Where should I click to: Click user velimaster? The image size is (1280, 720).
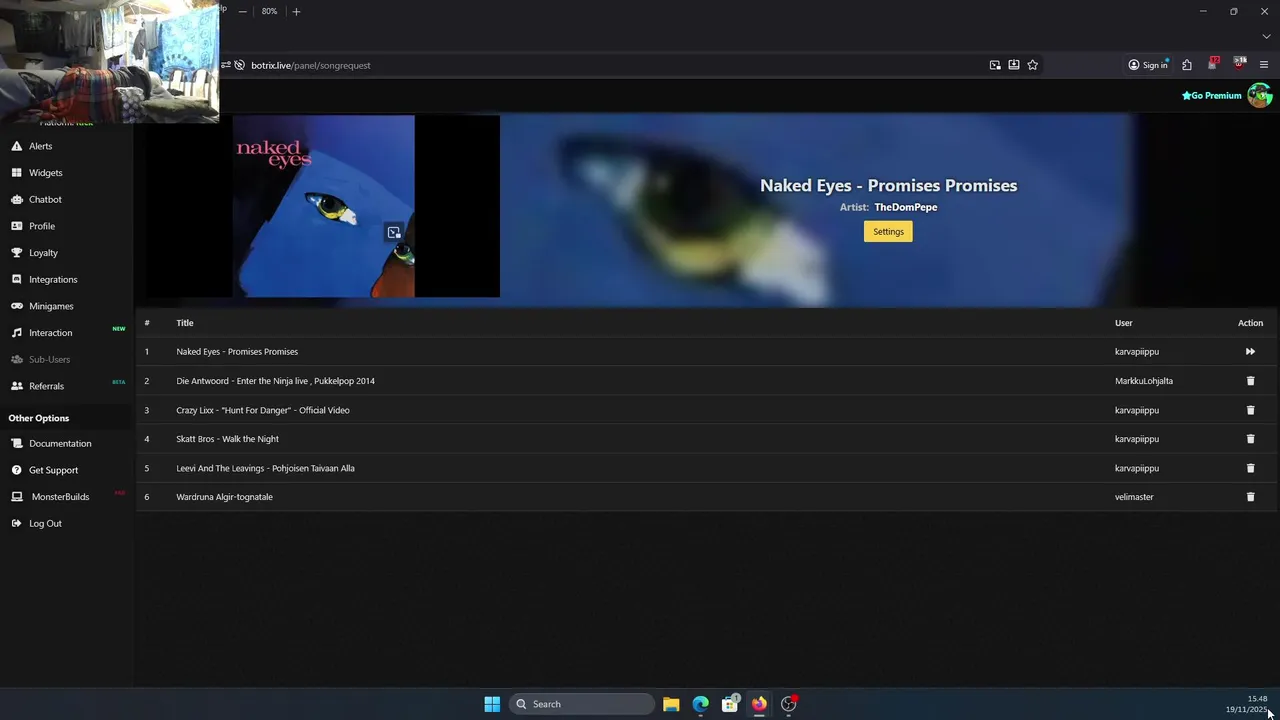click(x=1134, y=497)
